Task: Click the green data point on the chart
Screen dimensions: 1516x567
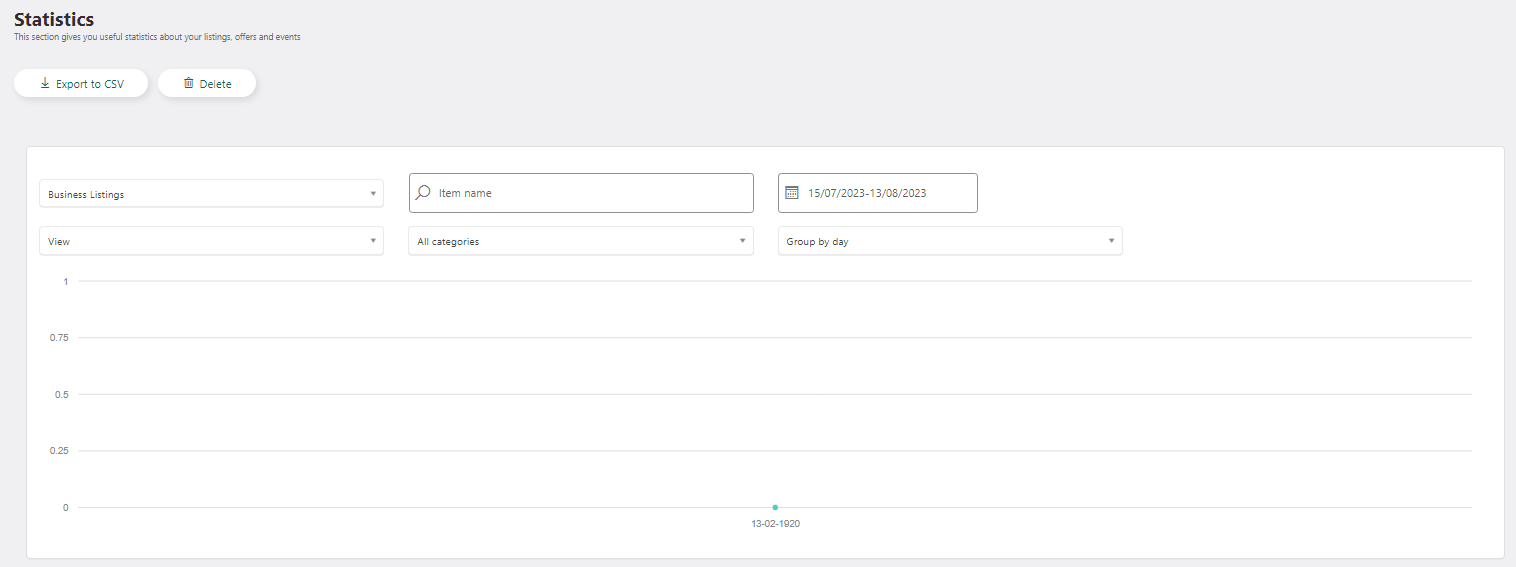Action: tap(775, 507)
